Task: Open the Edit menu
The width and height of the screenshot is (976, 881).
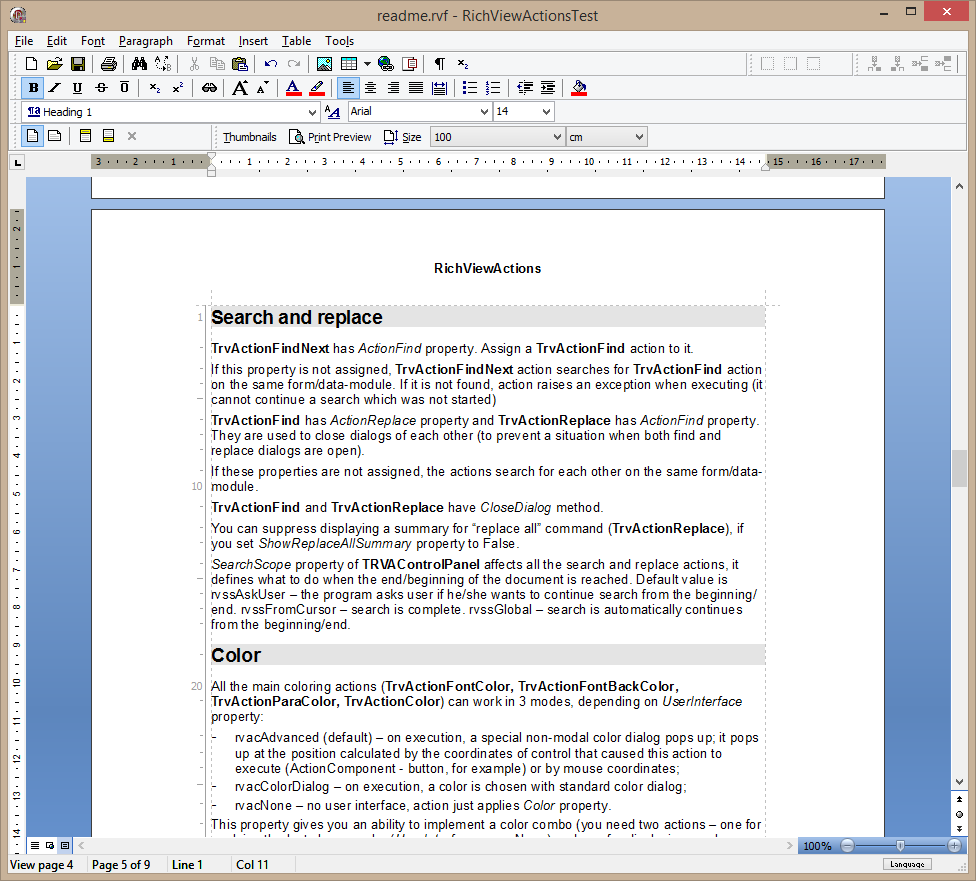Action: (57, 41)
